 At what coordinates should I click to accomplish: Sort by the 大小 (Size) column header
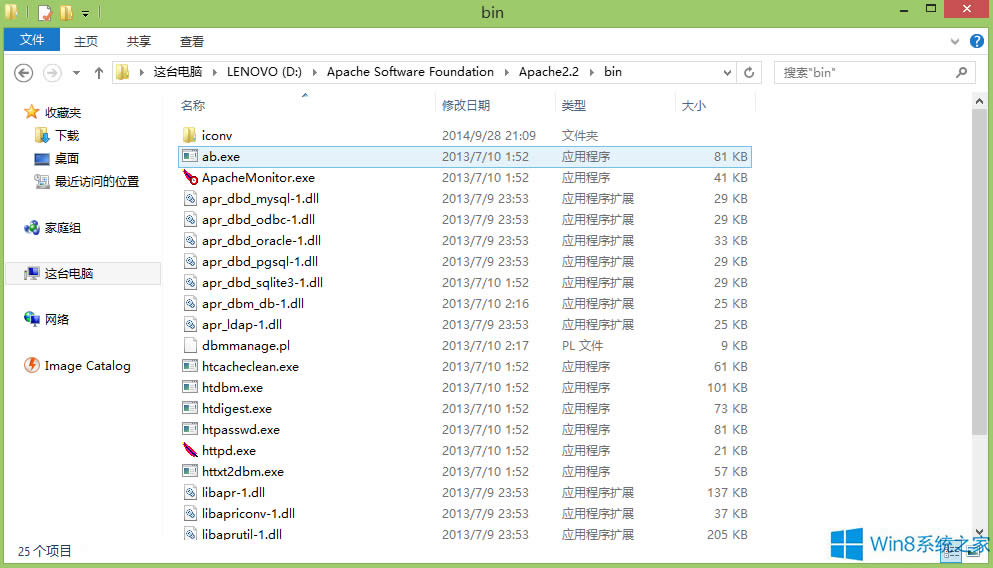point(693,105)
